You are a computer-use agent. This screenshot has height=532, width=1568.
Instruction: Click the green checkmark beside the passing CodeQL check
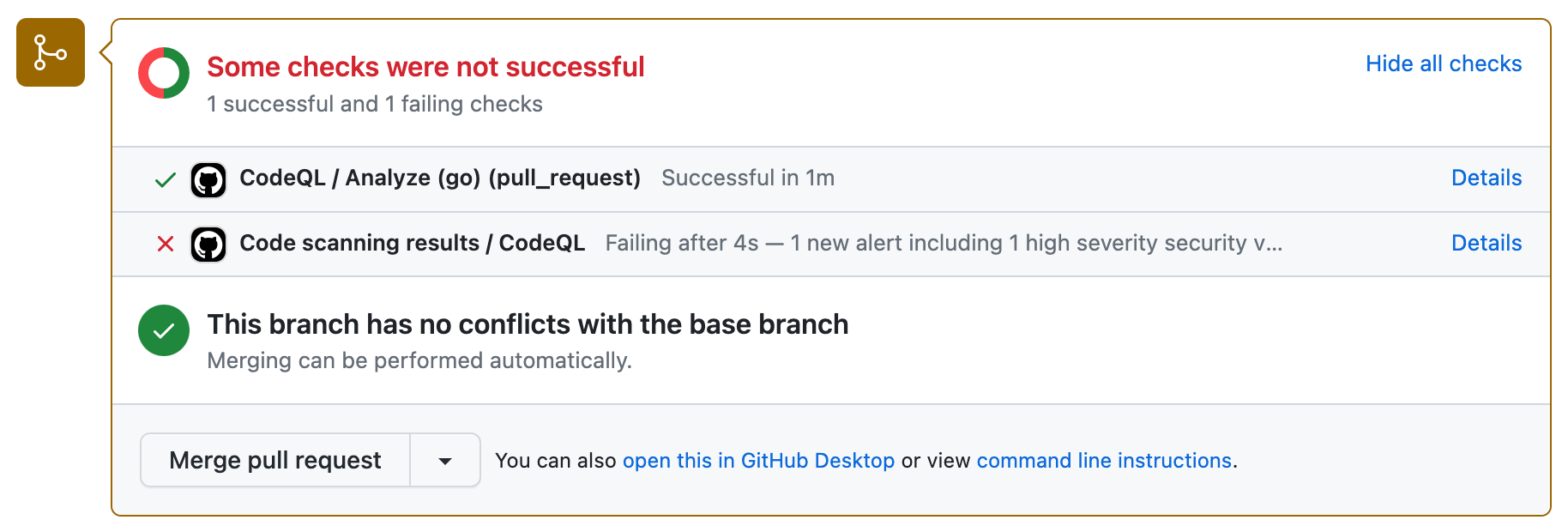tap(164, 179)
